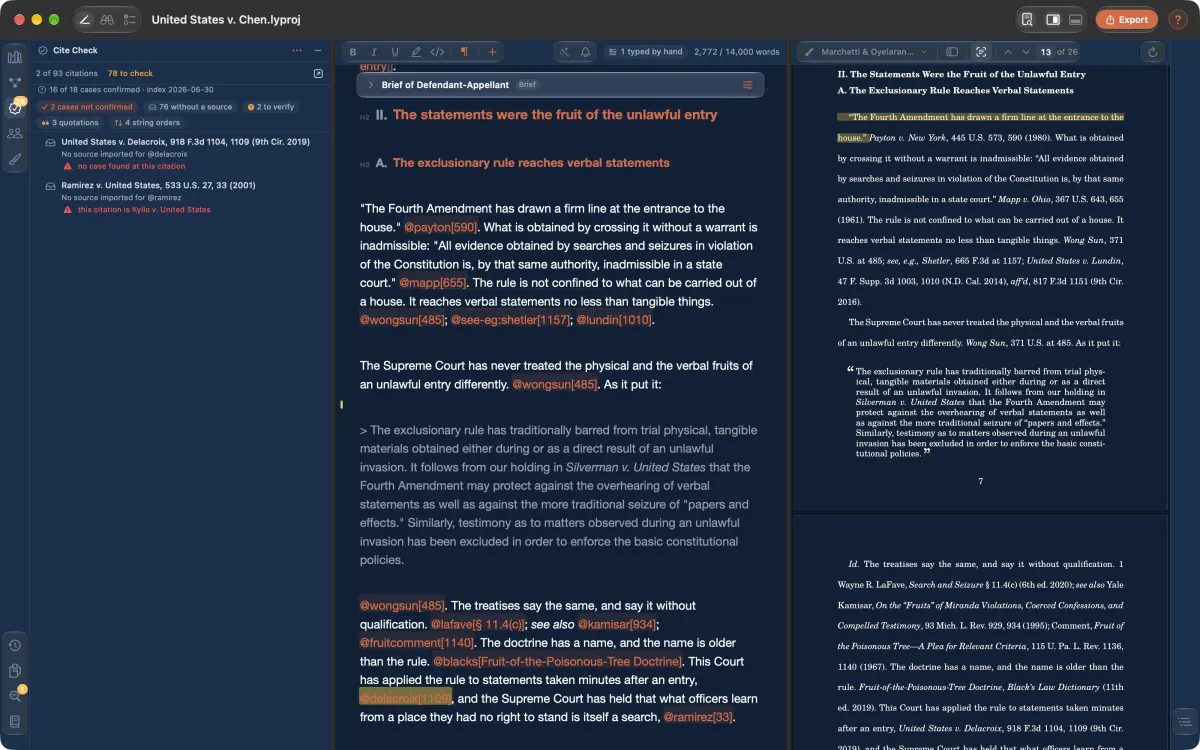The height and width of the screenshot is (750, 1200).
Task: Open document preview search icon
Action: pos(1027,19)
